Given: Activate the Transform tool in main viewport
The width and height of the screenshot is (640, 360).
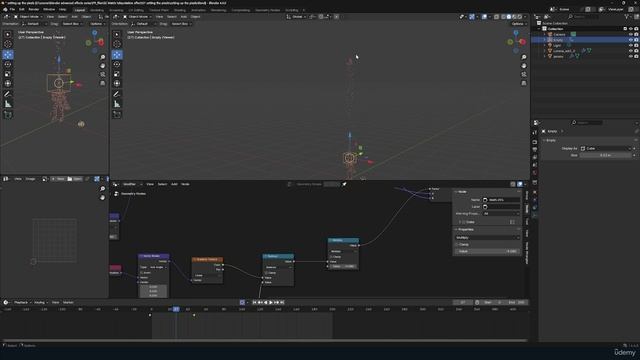Looking at the screenshot, I should (117, 84).
